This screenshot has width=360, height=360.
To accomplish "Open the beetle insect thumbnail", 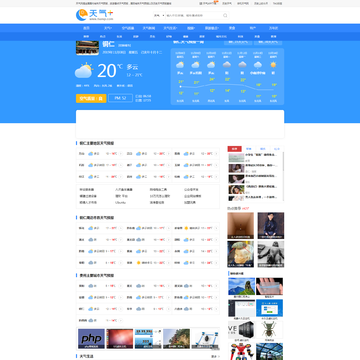I will (x=269, y=330).
